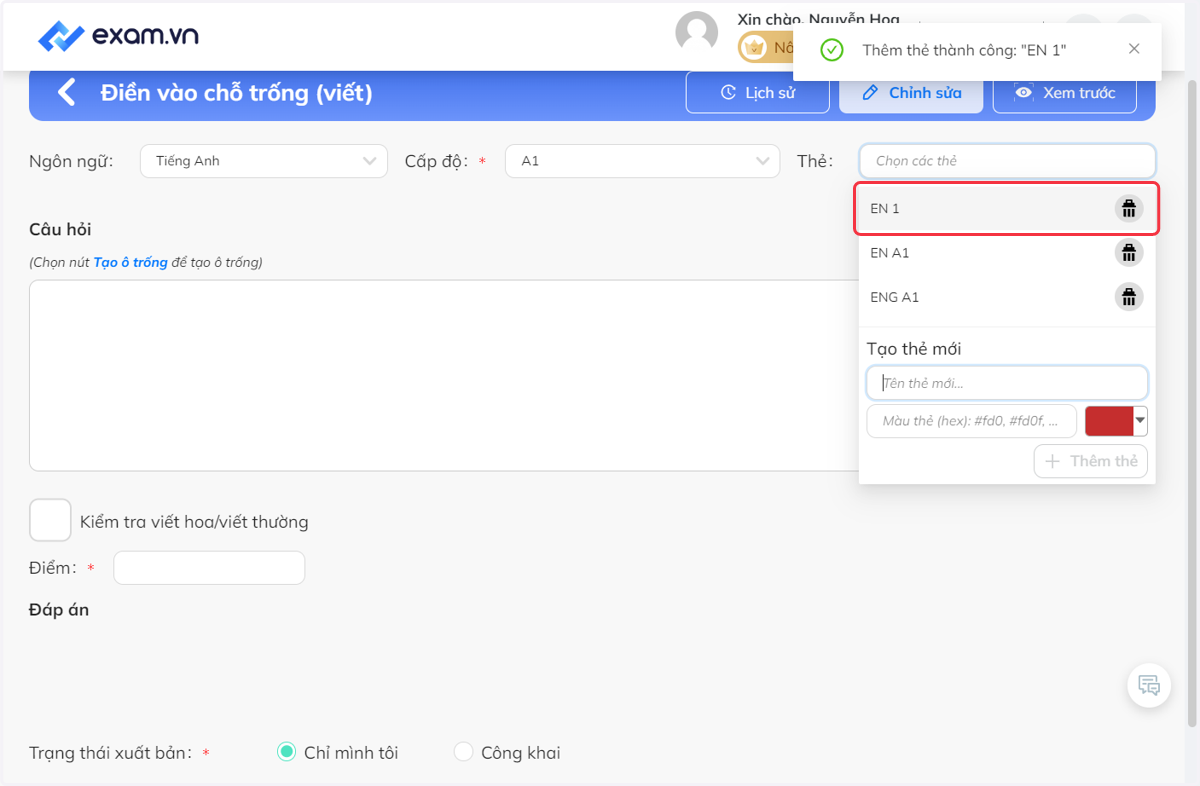Viewport: 1200px width, 786px height.
Task: Toggle Kiểm tra viết hoa/viết thường checkbox
Action: (50, 521)
